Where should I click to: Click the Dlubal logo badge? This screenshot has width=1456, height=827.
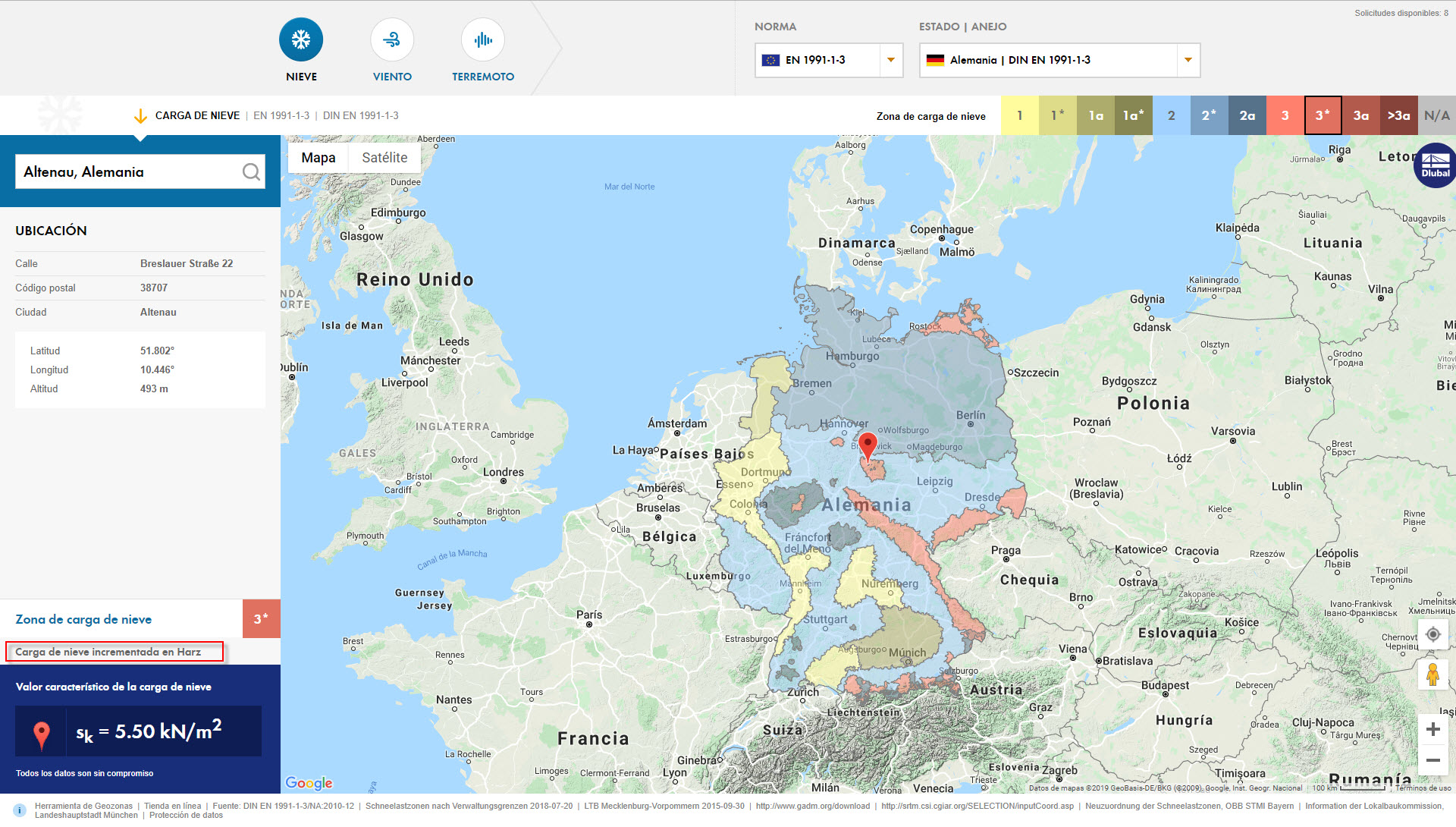tap(1435, 165)
